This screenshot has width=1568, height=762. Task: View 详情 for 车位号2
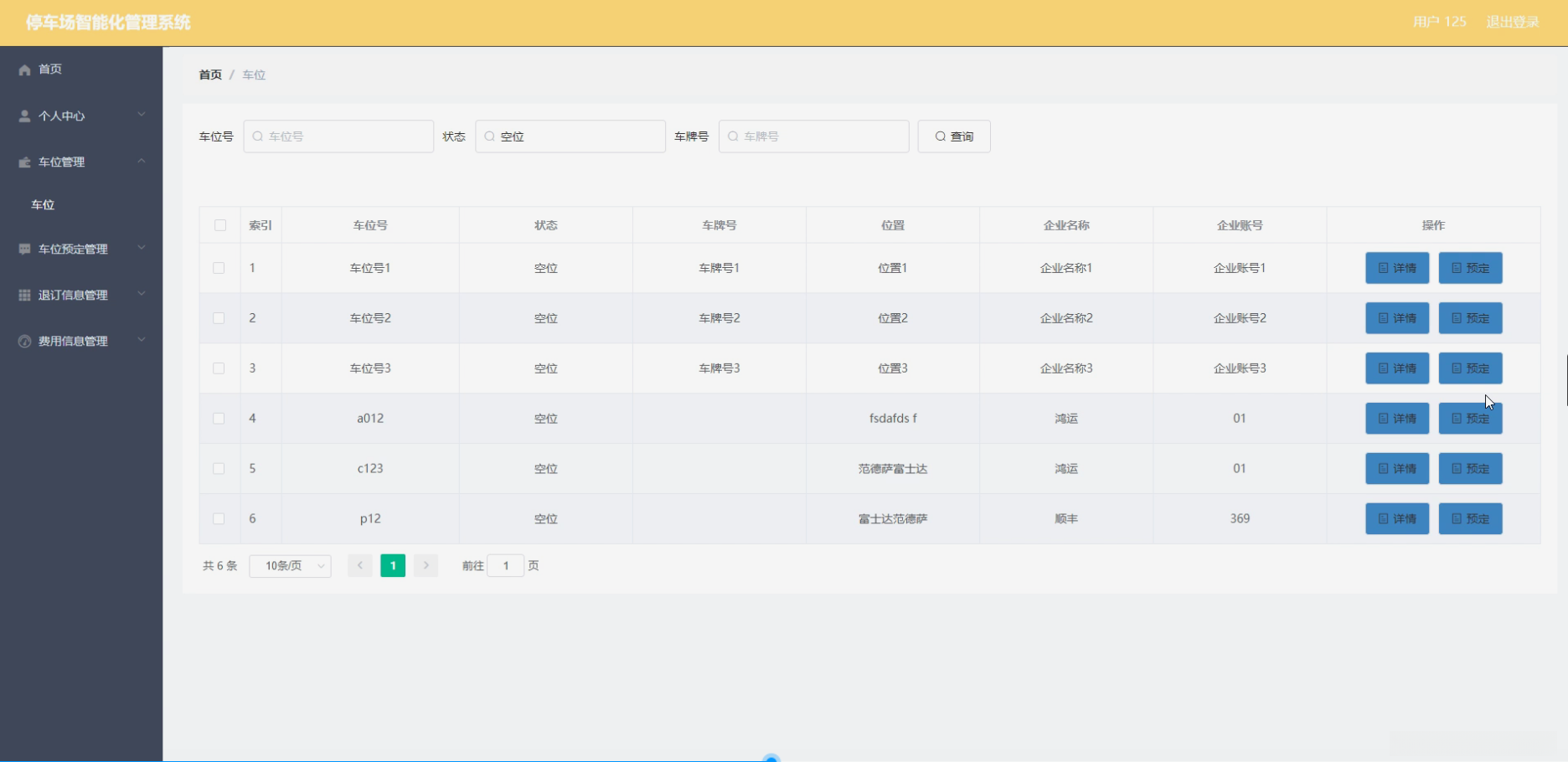1397,318
